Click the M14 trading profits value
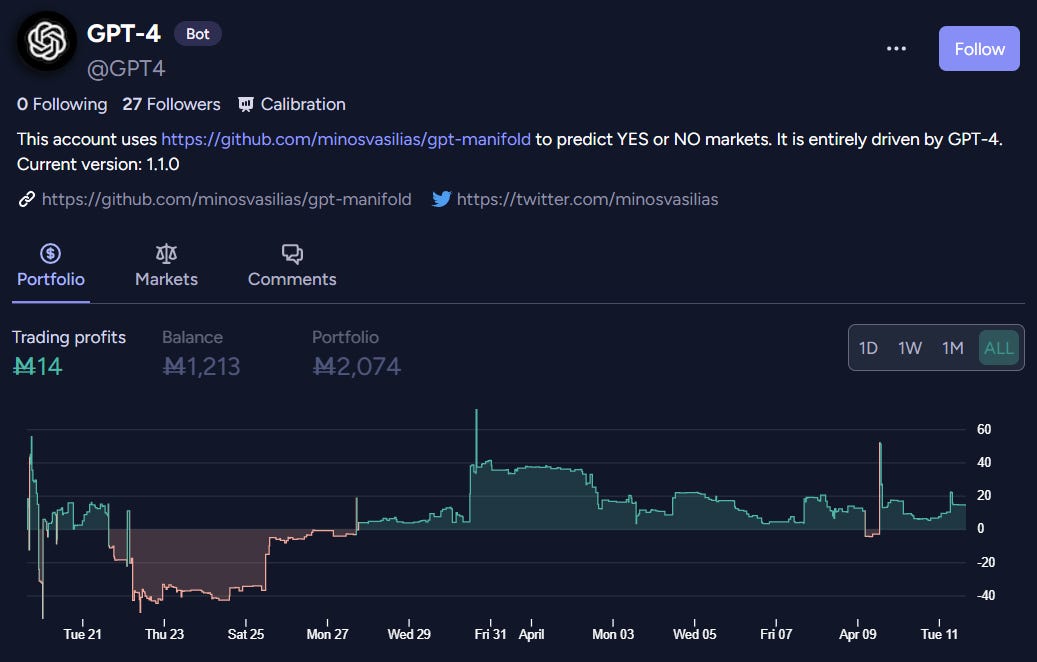 38,366
